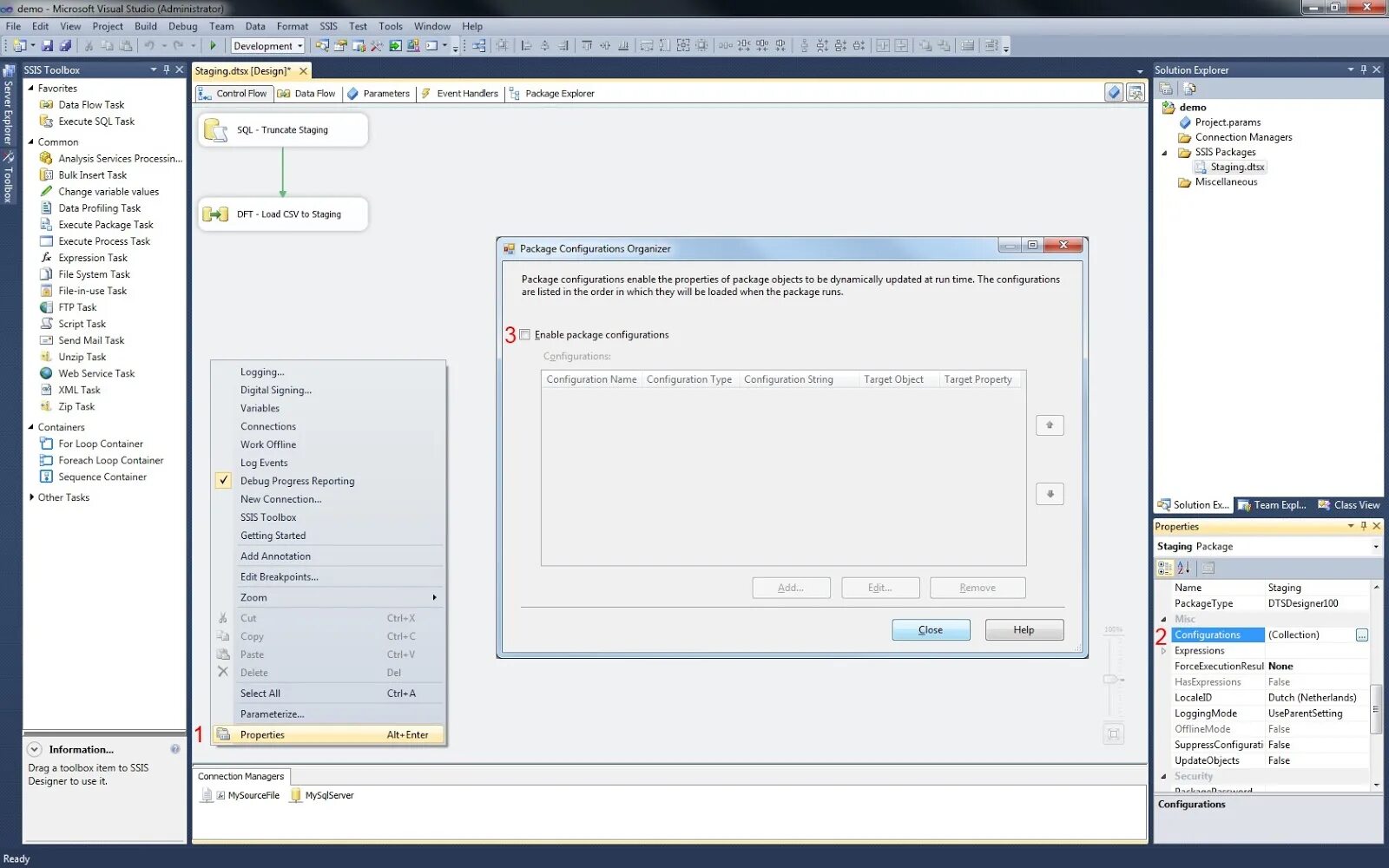
Task: Switch to the Data Flow tab
Action: pos(306,94)
